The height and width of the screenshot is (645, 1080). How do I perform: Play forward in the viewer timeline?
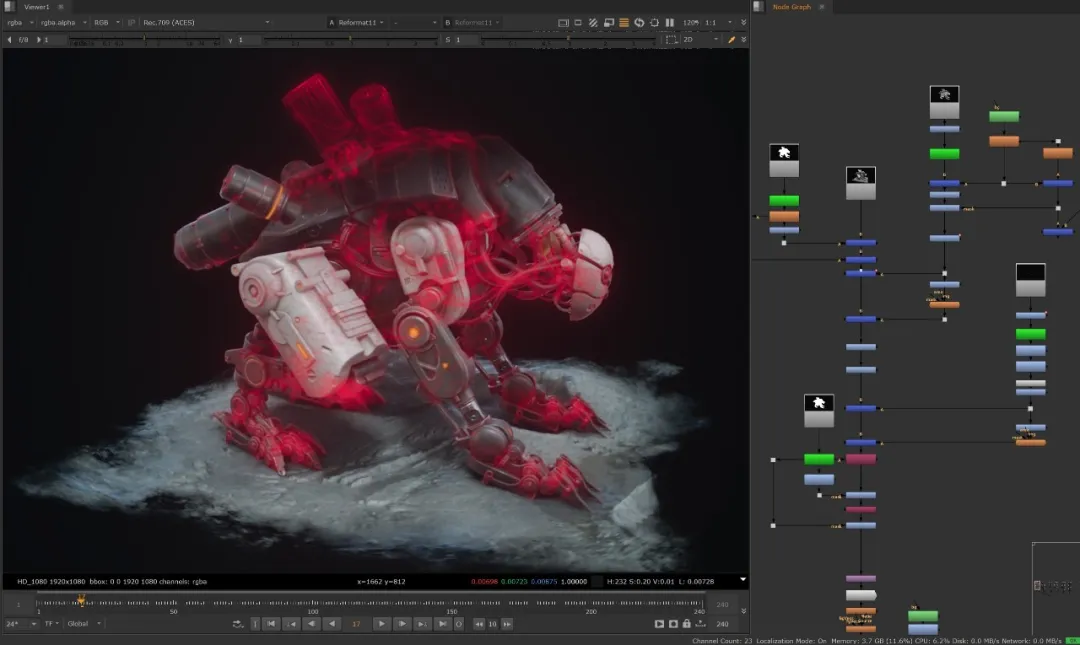[381, 624]
